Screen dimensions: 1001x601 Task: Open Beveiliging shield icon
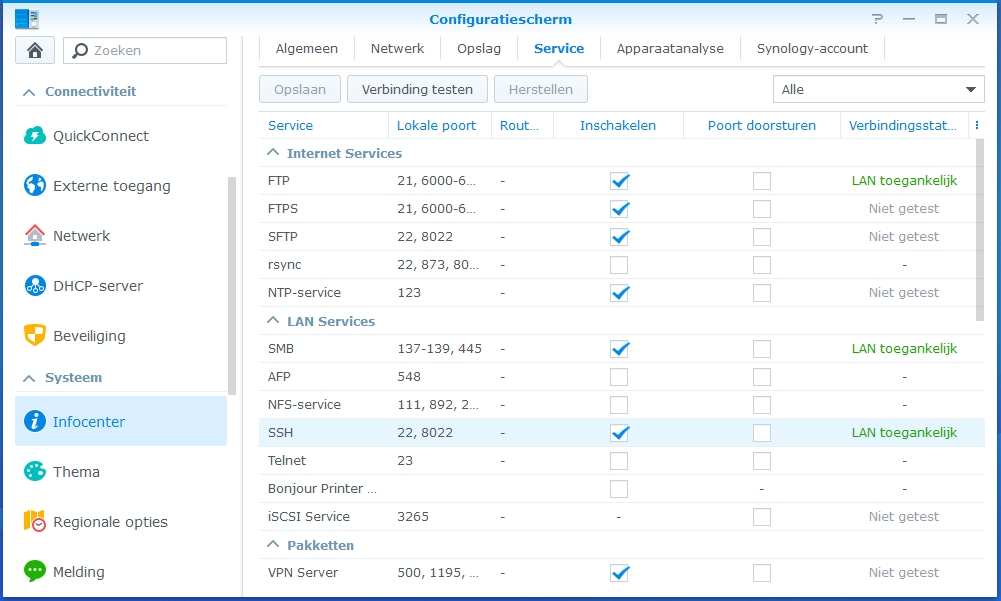tap(35, 336)
